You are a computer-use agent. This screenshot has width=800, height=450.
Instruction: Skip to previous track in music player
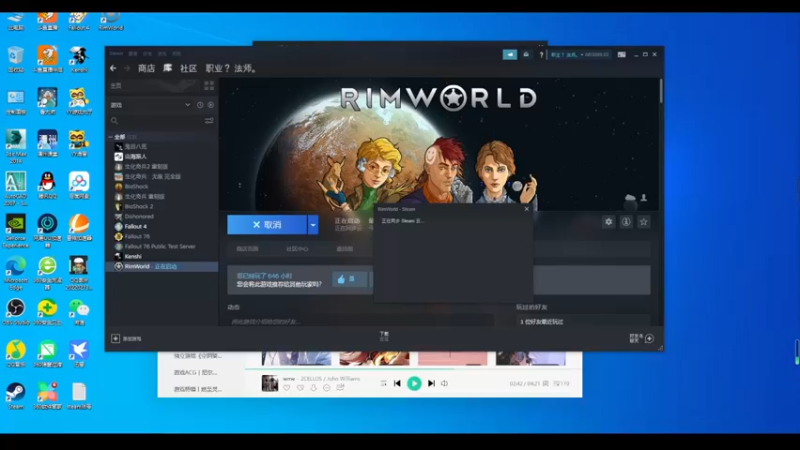[x=397, y=383]
